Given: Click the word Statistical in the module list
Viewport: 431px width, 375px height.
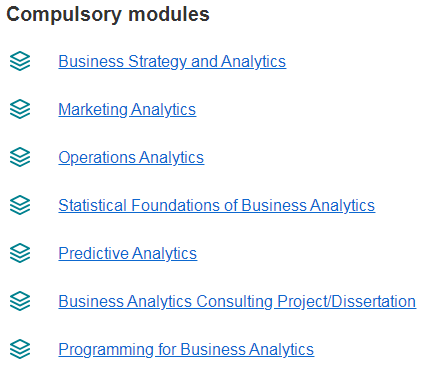Looking at the screenshot, I should point(93,205).
